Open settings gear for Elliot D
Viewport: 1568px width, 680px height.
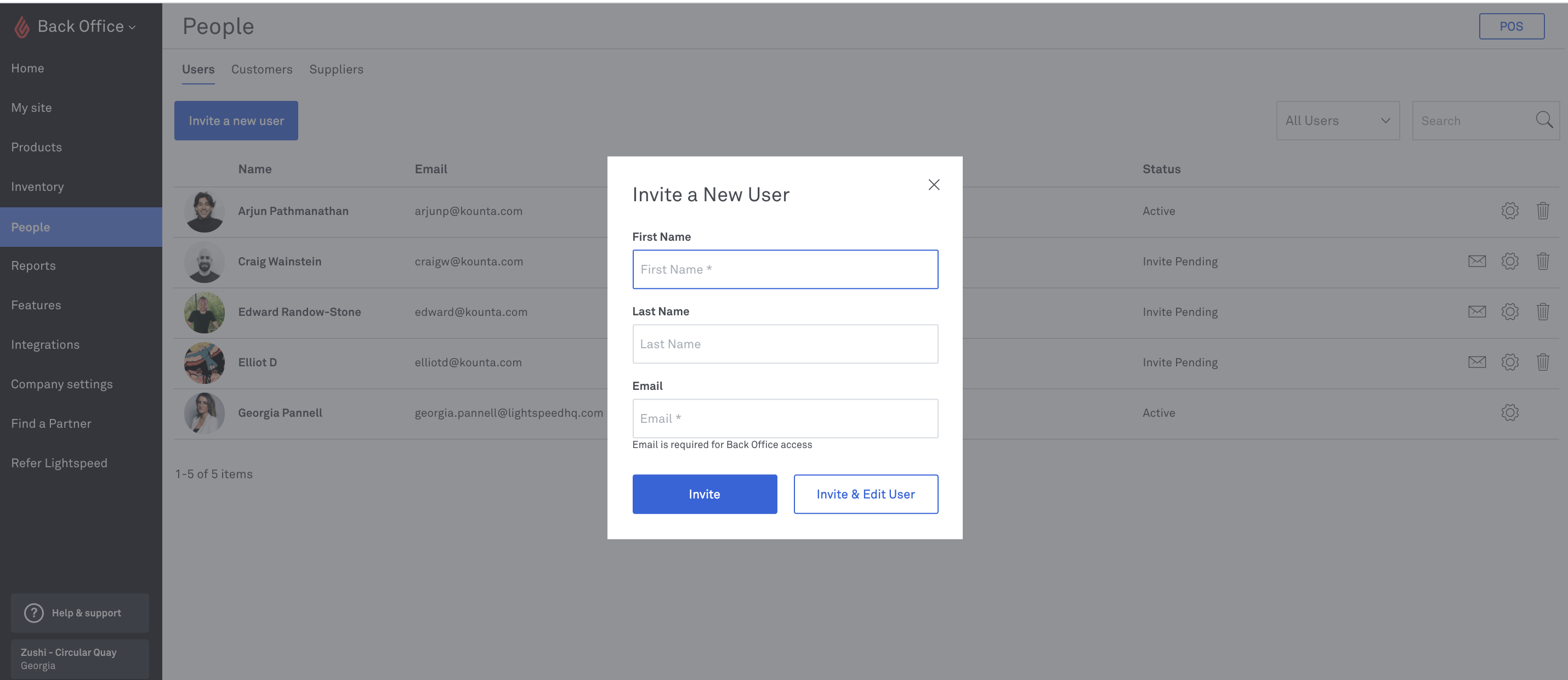[1509, 363]
